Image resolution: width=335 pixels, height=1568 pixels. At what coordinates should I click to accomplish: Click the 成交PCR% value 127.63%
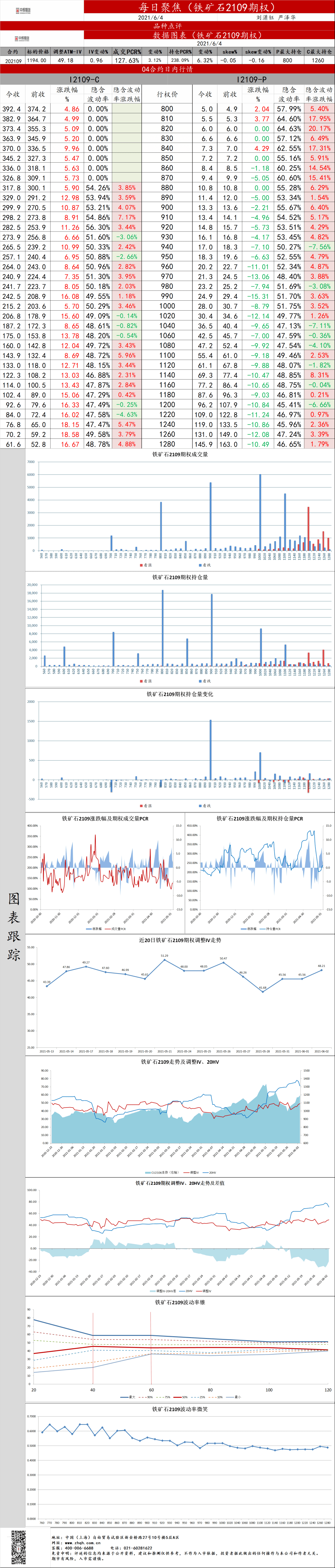coord(127,60)
